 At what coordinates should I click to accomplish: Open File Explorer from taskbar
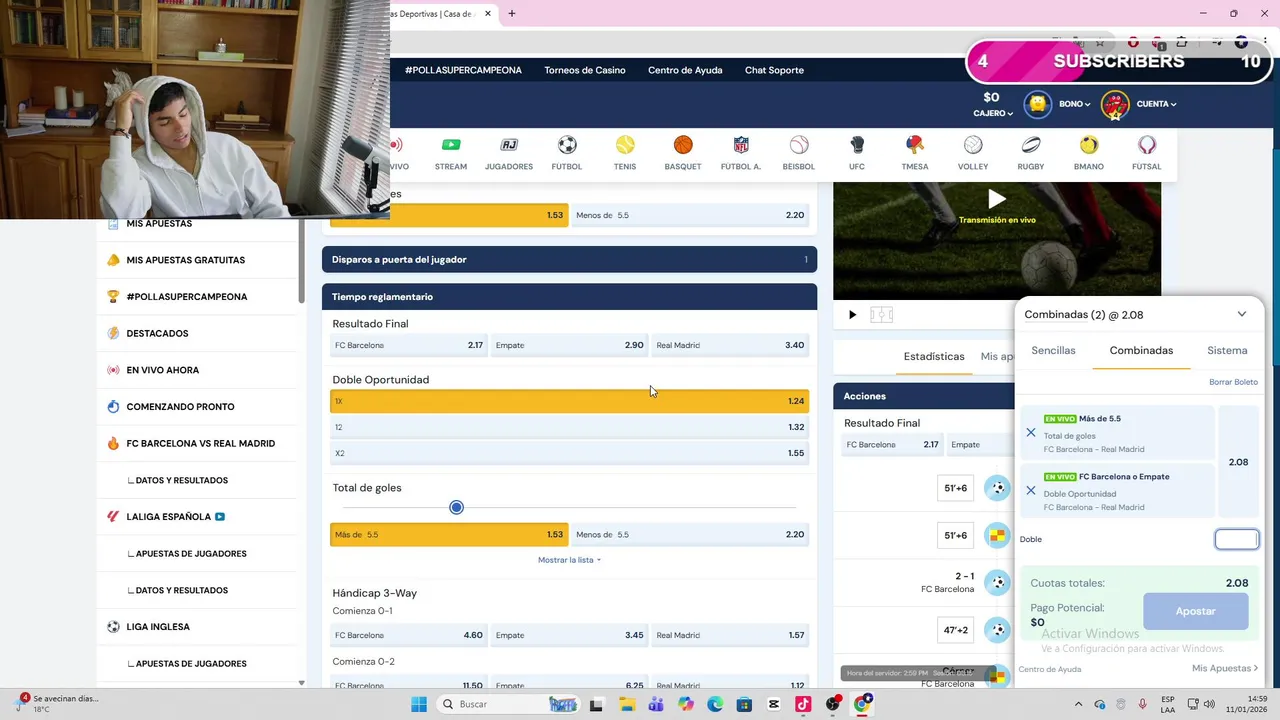pyautogui.click(x=627, y=704)
